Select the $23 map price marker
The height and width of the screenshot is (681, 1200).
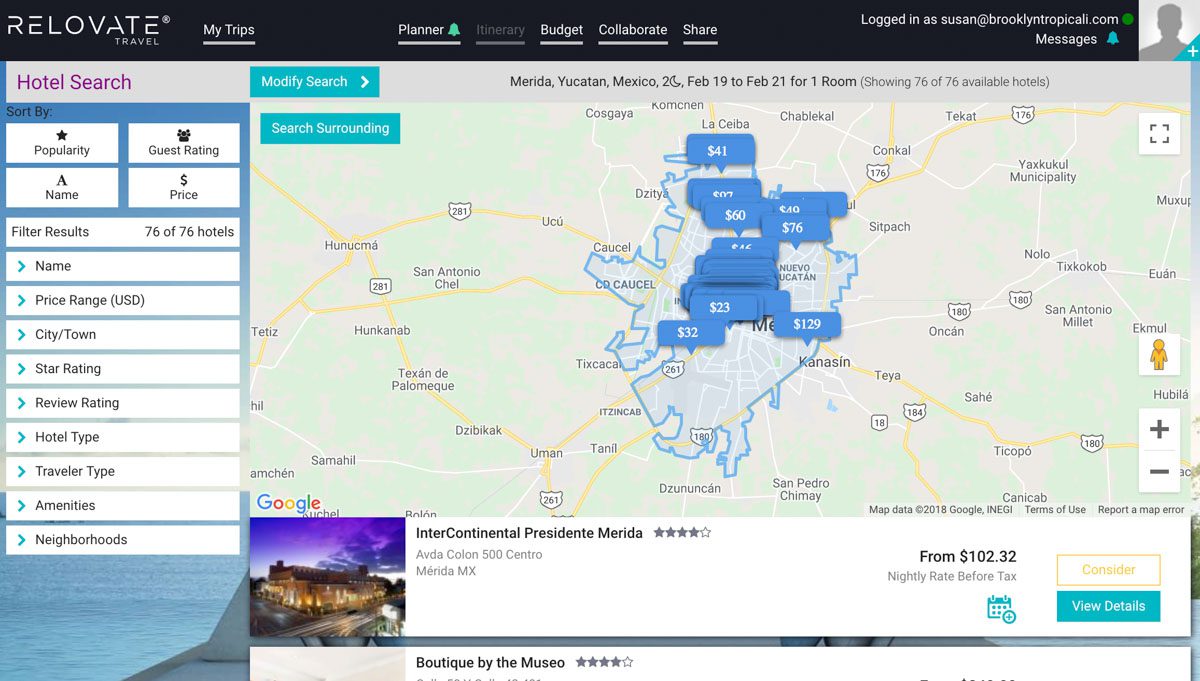click(x=719, y=308)
